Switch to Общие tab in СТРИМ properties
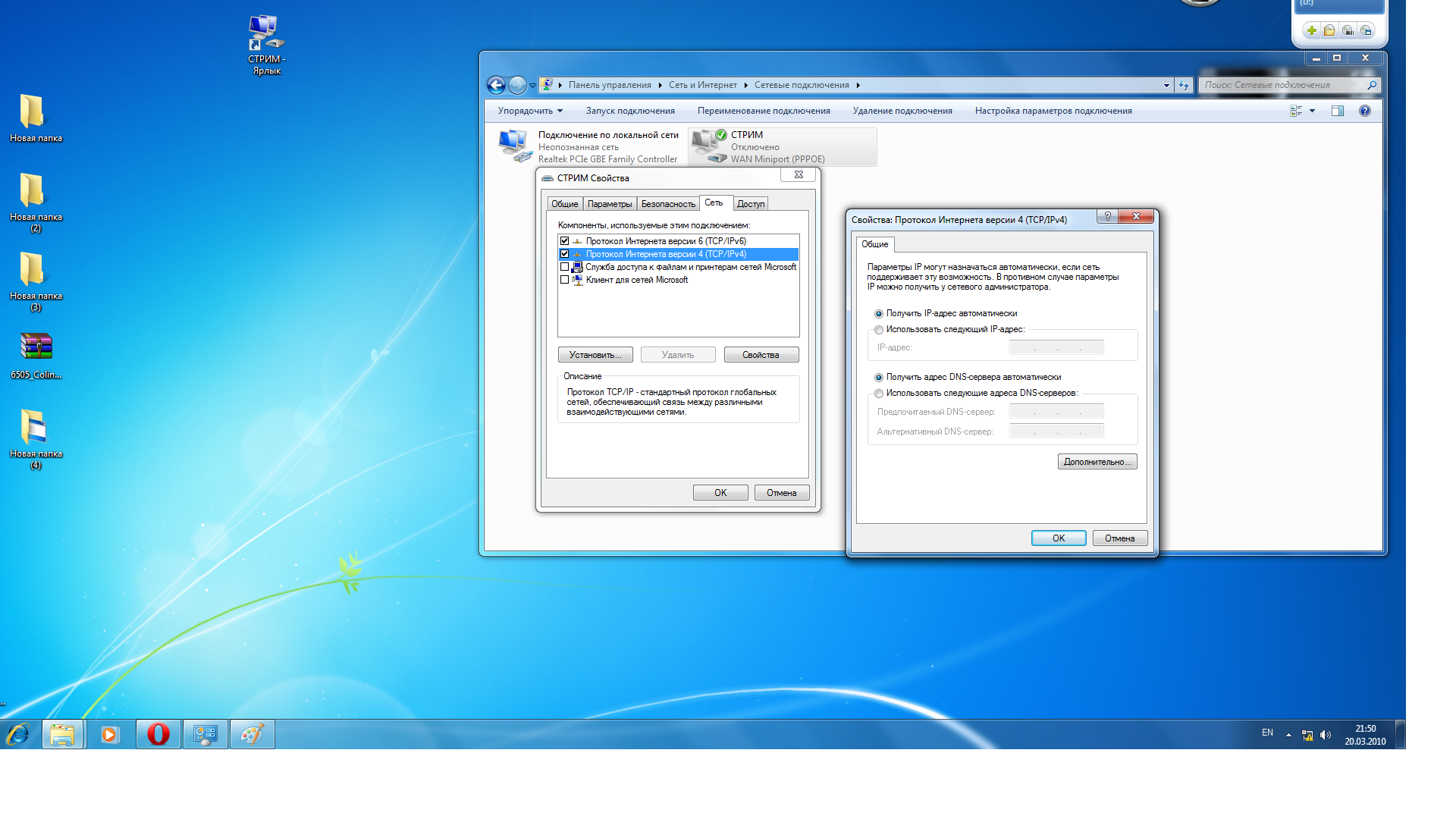 (x=565, y=204)
